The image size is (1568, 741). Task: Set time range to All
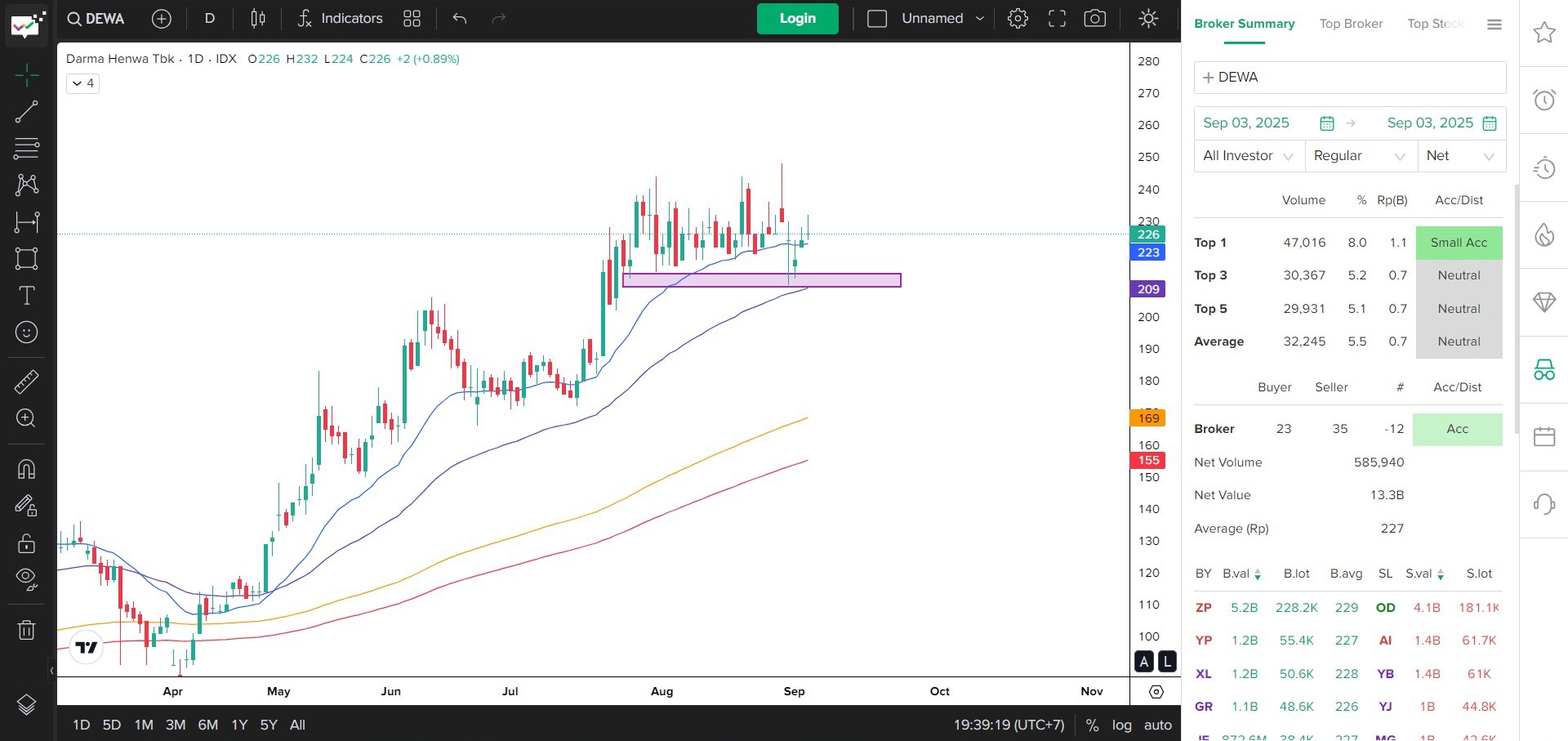[297, 725]
